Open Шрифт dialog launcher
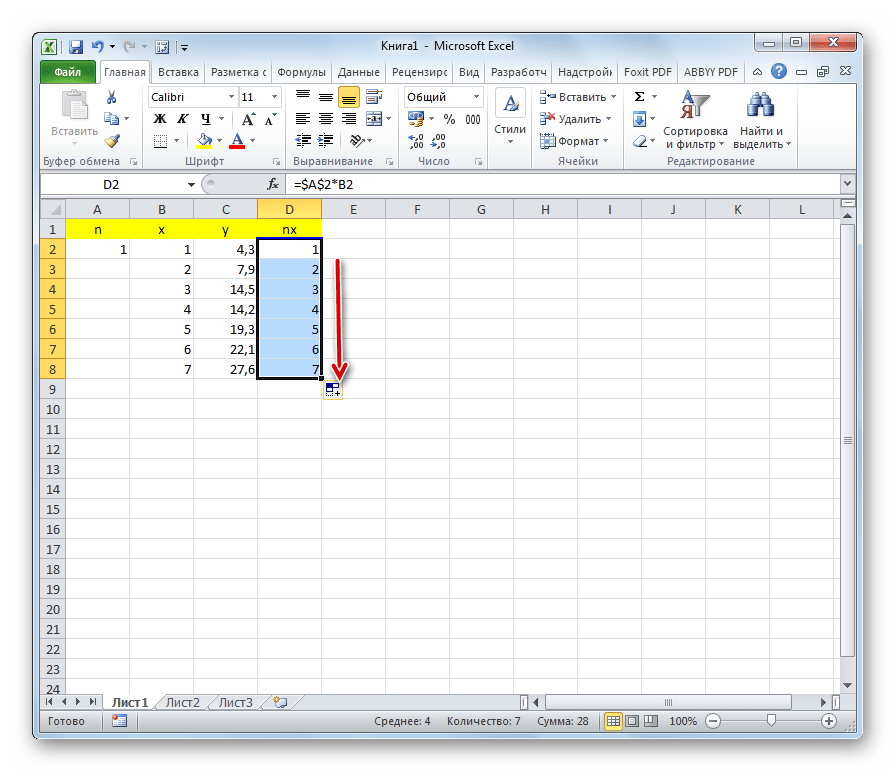 click(x=276, y=162)
